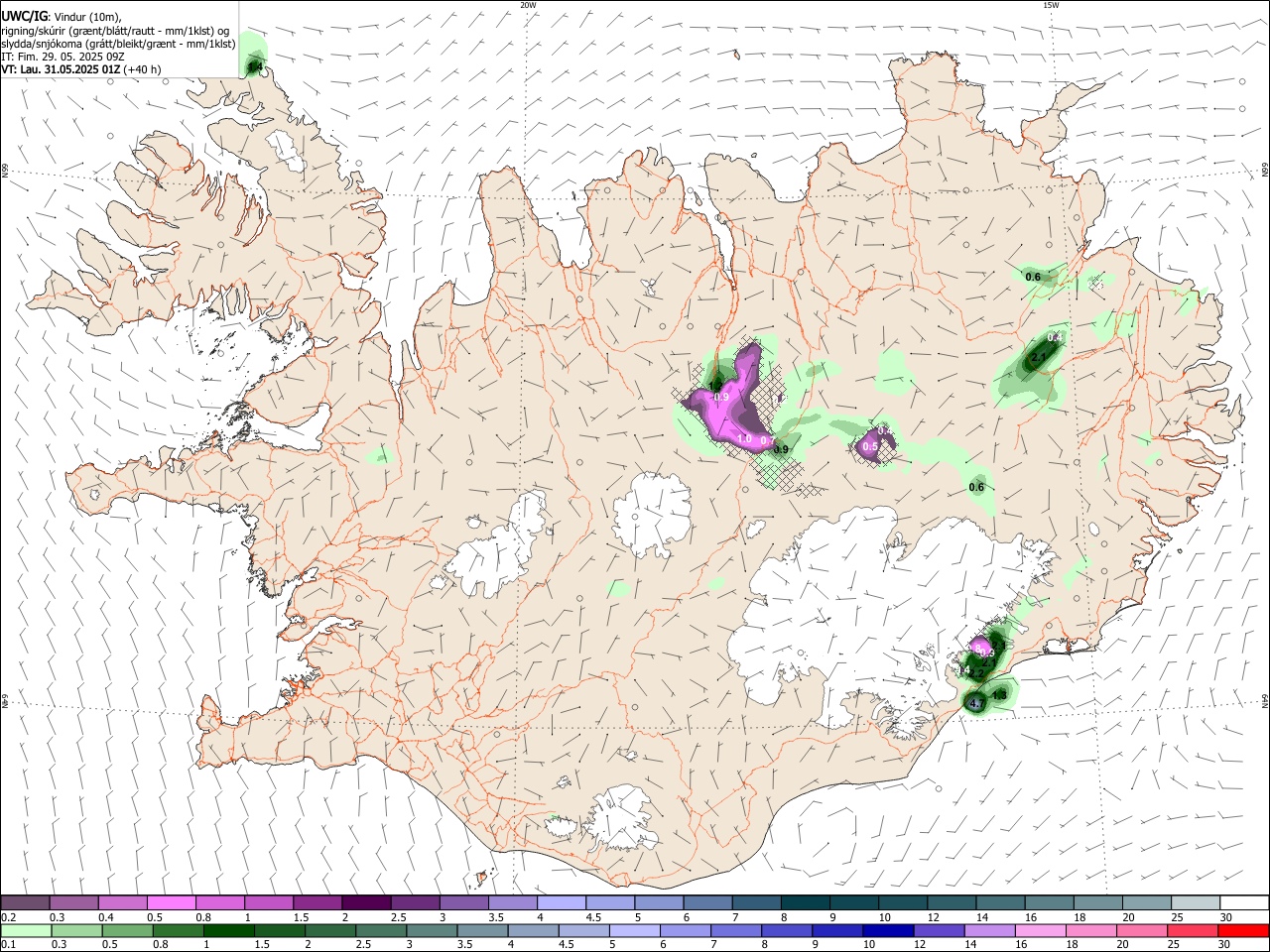
Task: Click the black '0.9' value beside the hatched area
Action: [781, 449]
